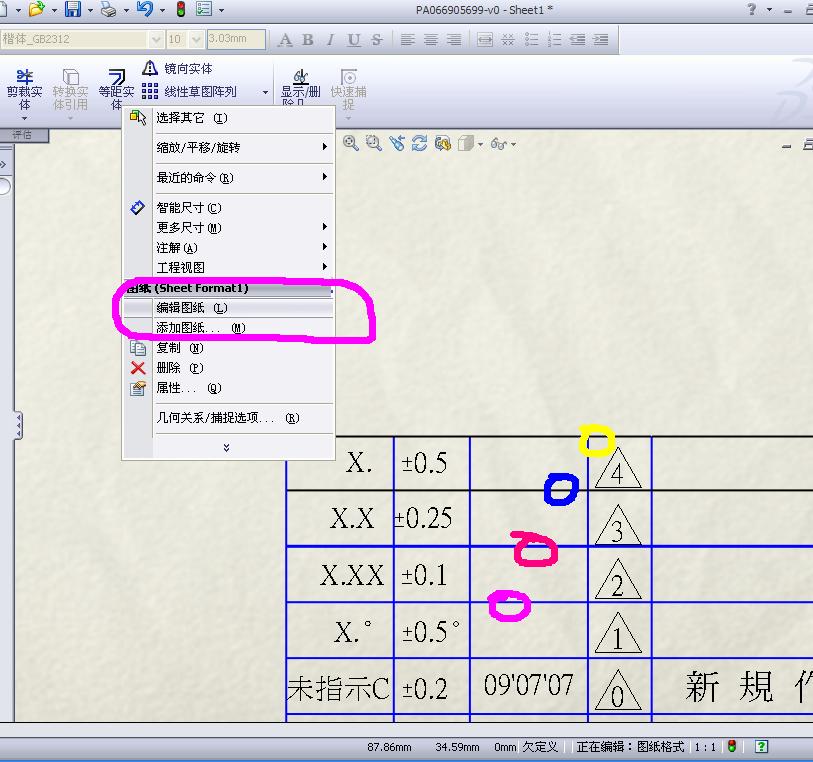Screen dimensions: 813x762
Task: Expand the Hide/Show items dropdown arrow
Action: pyautogui.click(x=513, y=144)
